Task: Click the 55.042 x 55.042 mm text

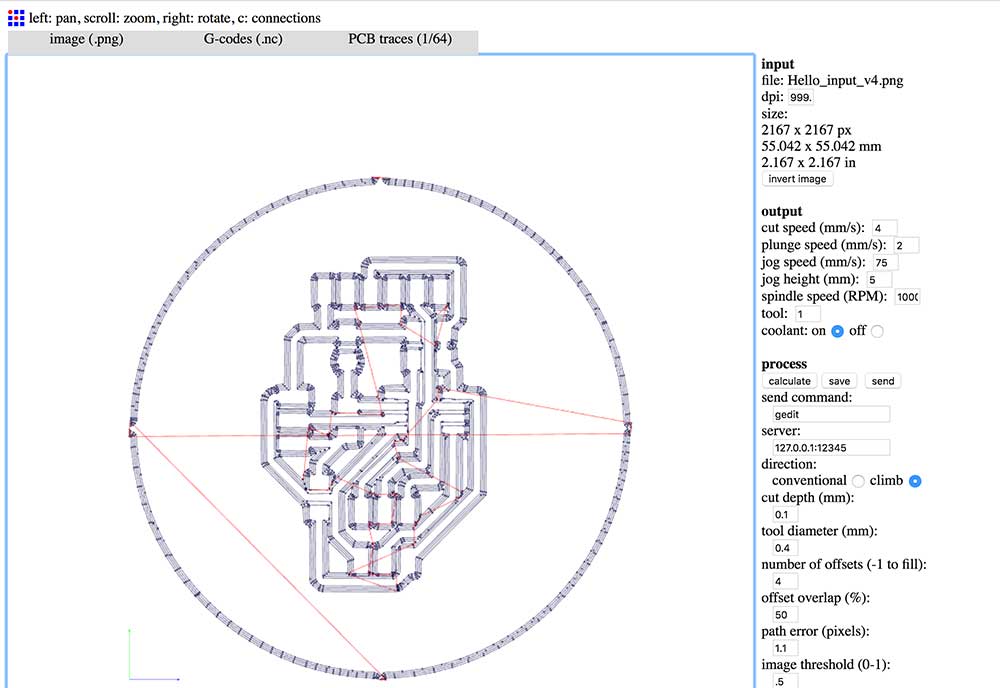Action: 821,147
